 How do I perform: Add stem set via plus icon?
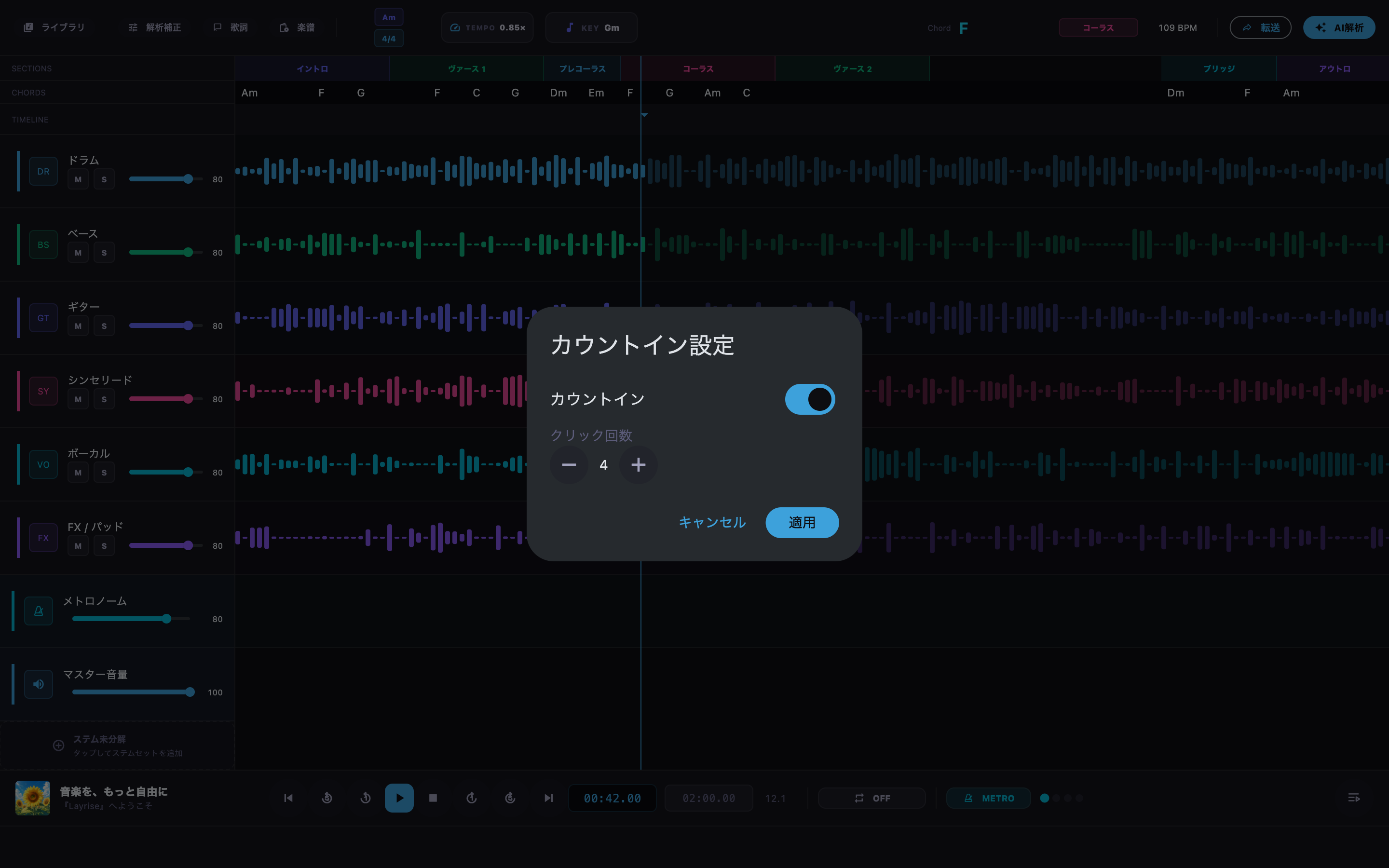pyautogui.click(x=58, y=745)
